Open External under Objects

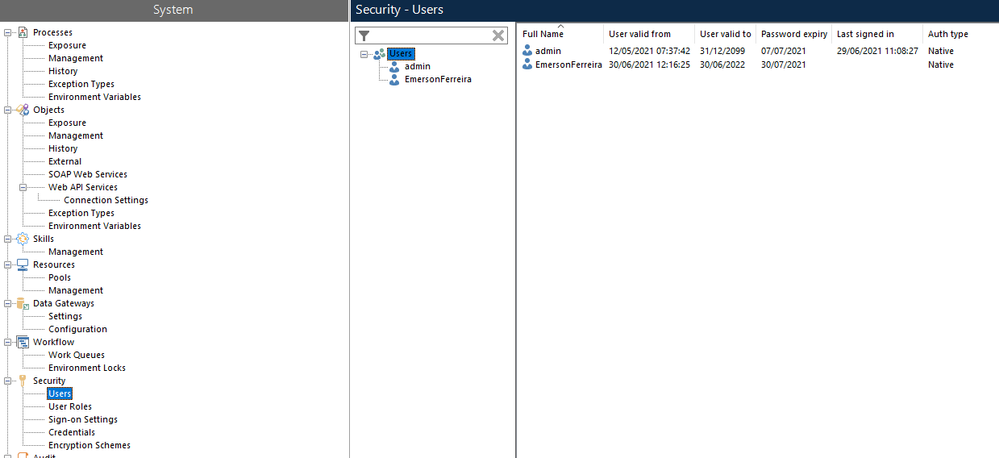point(64,161)
